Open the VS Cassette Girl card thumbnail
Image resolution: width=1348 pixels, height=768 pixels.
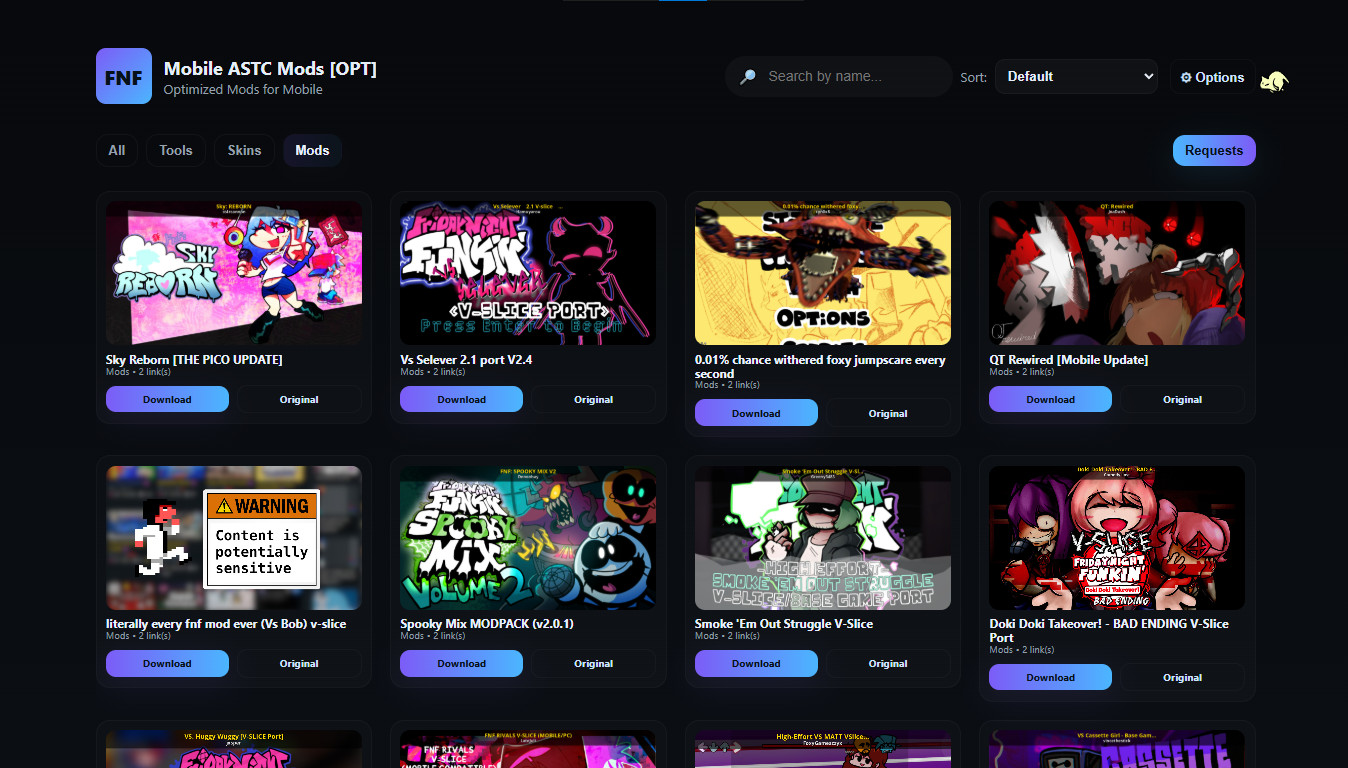(1117, 749)
